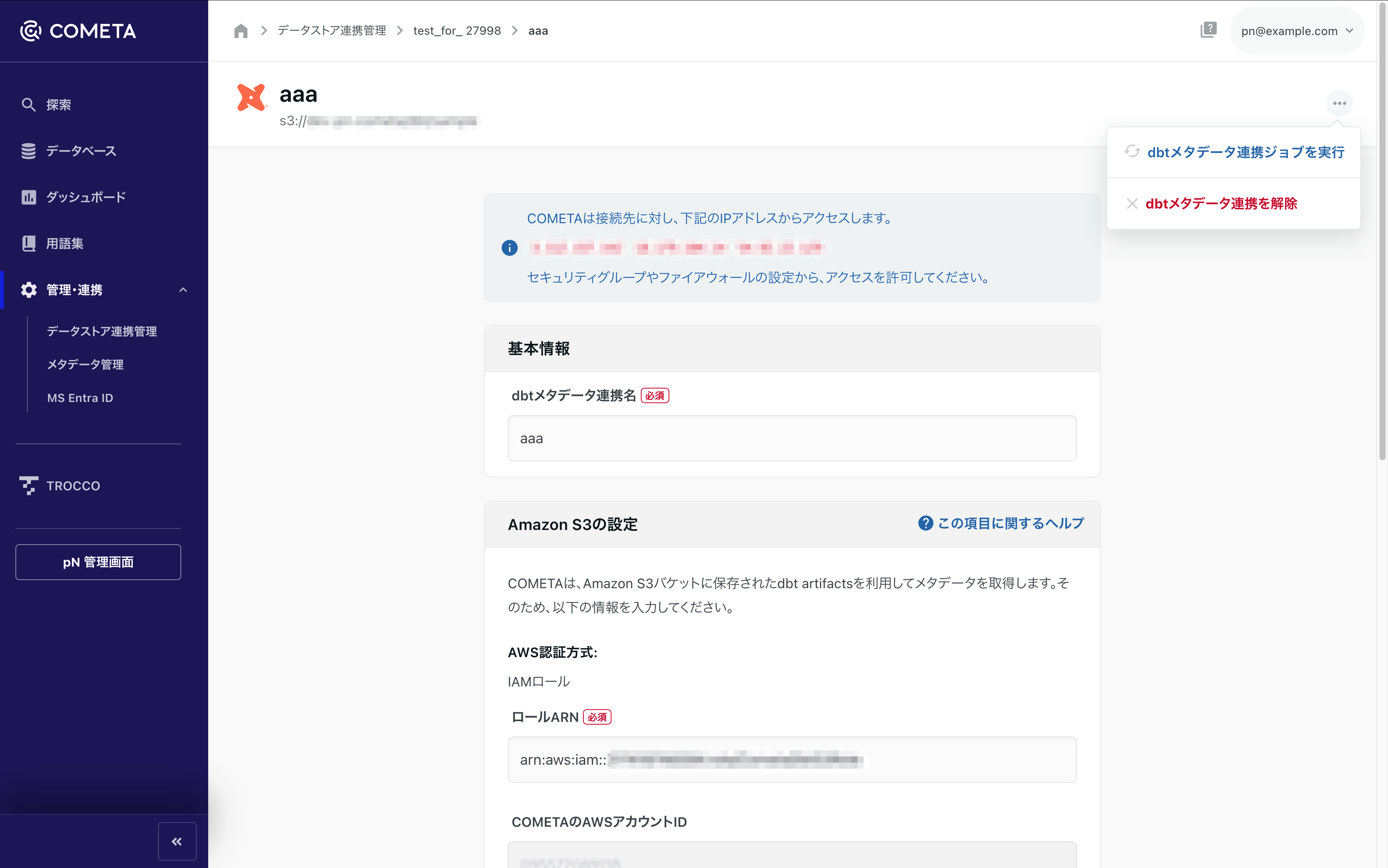Click the COMETA logo in sidebar
This screenshot has width=1388, height=868.
78,31
